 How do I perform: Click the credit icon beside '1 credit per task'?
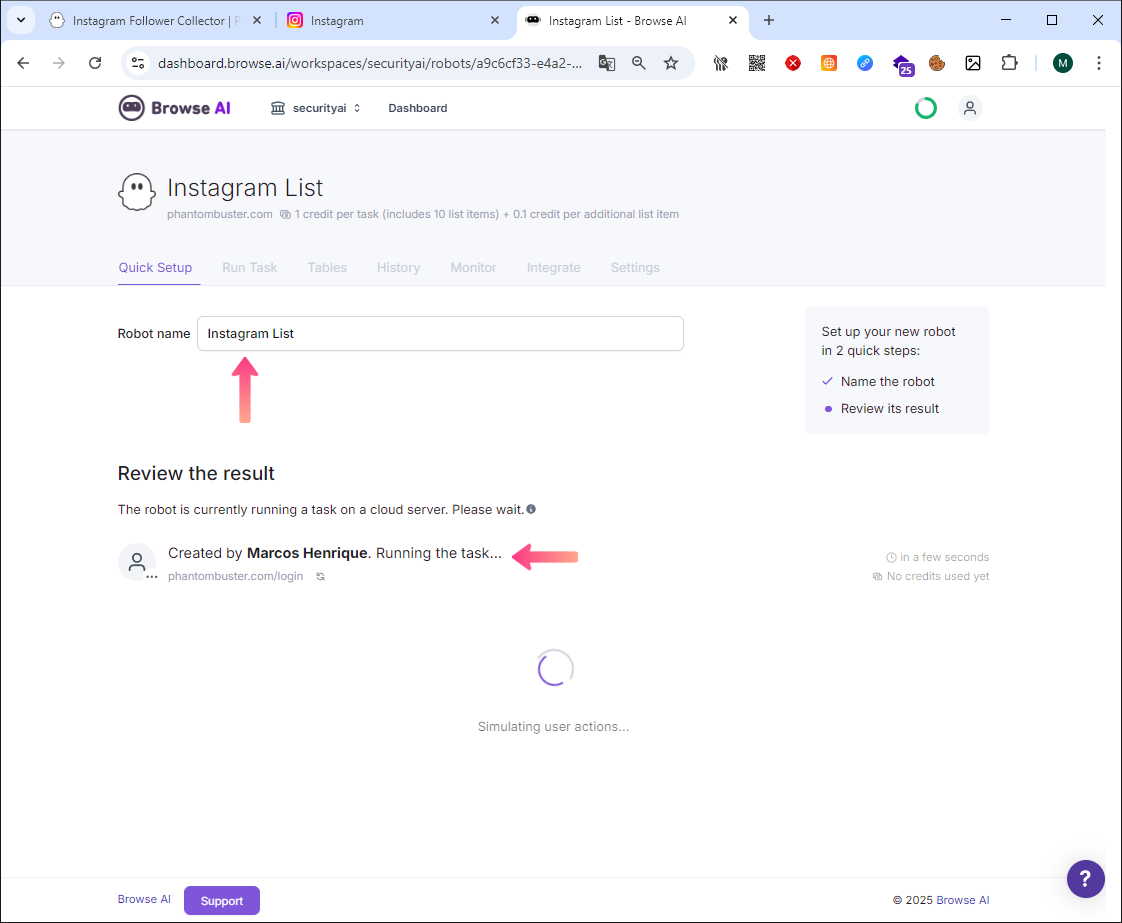pos(285,215)
